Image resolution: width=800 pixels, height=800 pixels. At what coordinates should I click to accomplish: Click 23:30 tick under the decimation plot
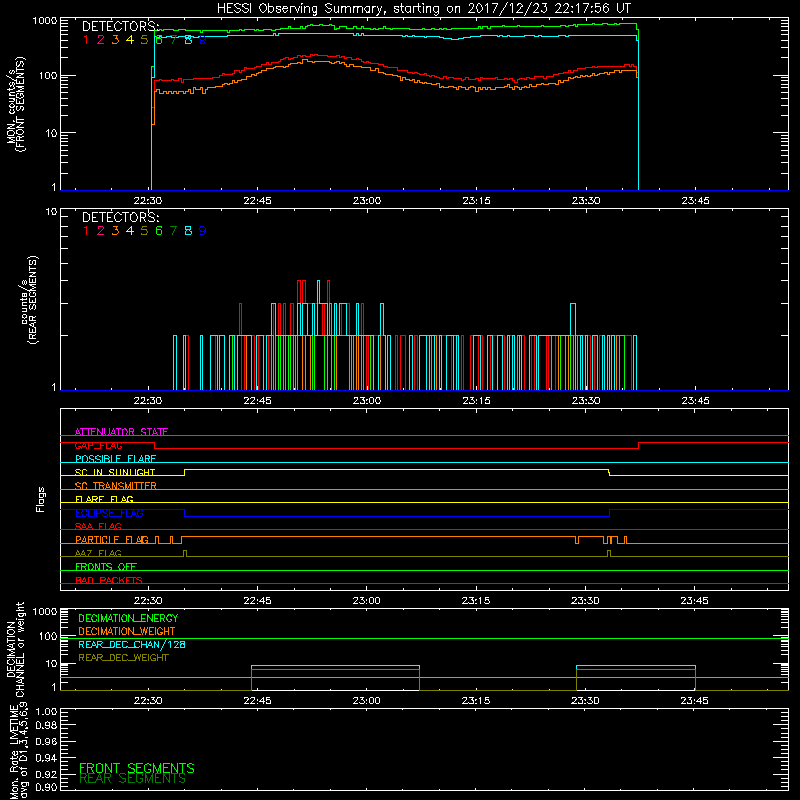click(x=585, y=701)
